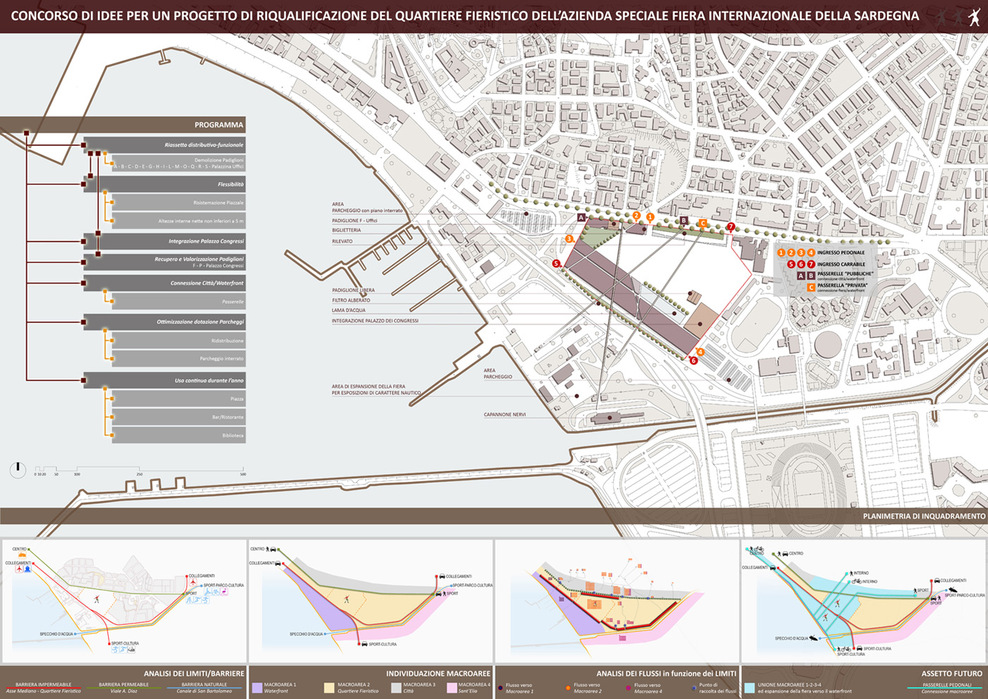Click the Piazza sub-item
This screenshot has height=699, width=988.
178,399
